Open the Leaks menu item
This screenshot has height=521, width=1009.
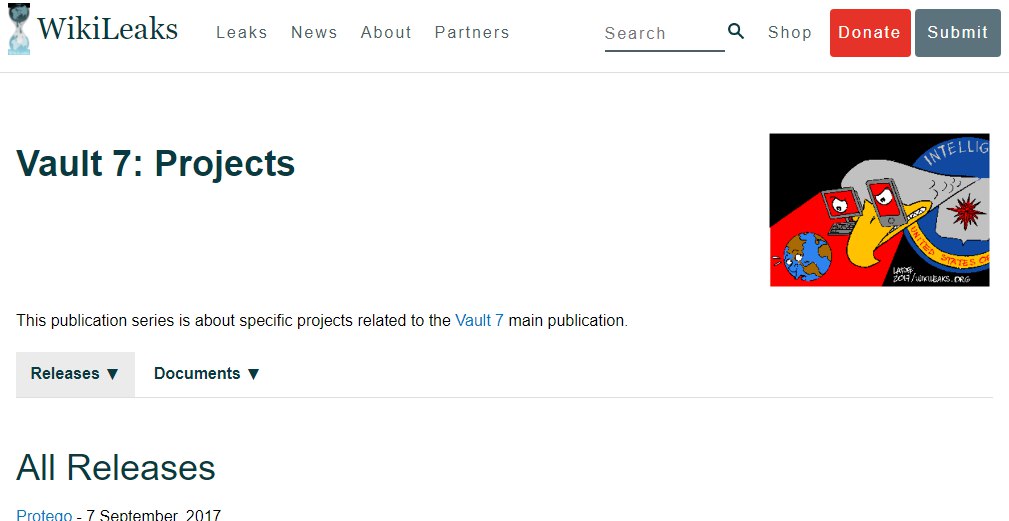(x=241, y=32)
